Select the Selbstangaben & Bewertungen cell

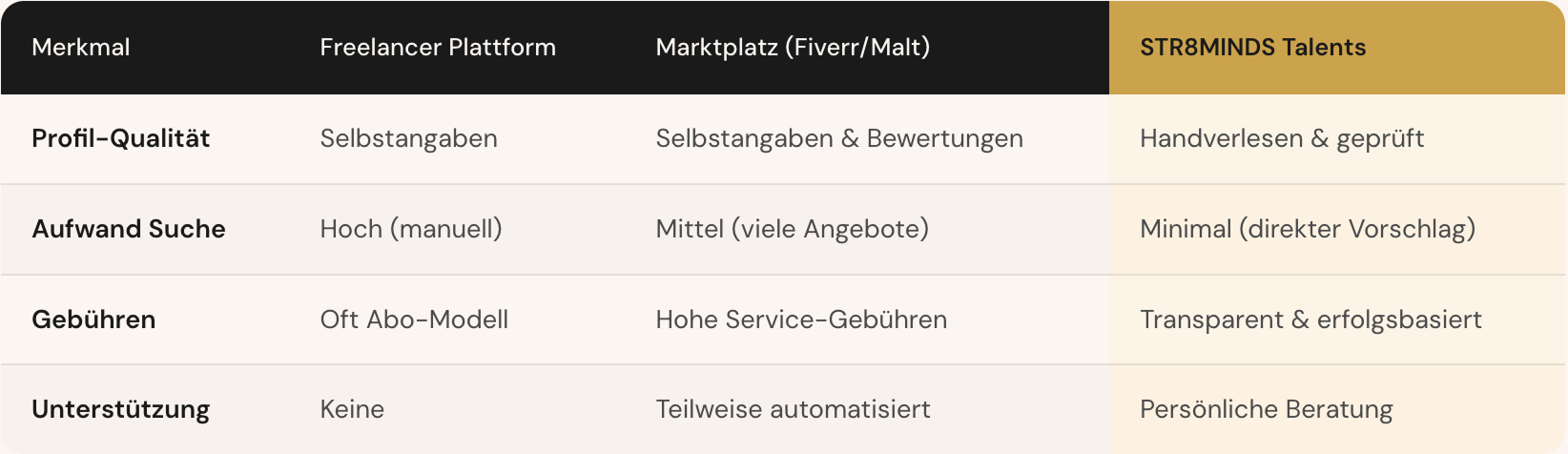(839, 138)
